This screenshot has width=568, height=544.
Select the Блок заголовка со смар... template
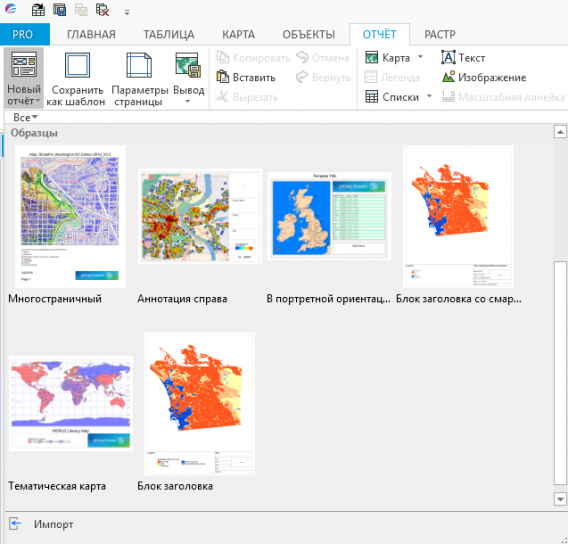458,217
